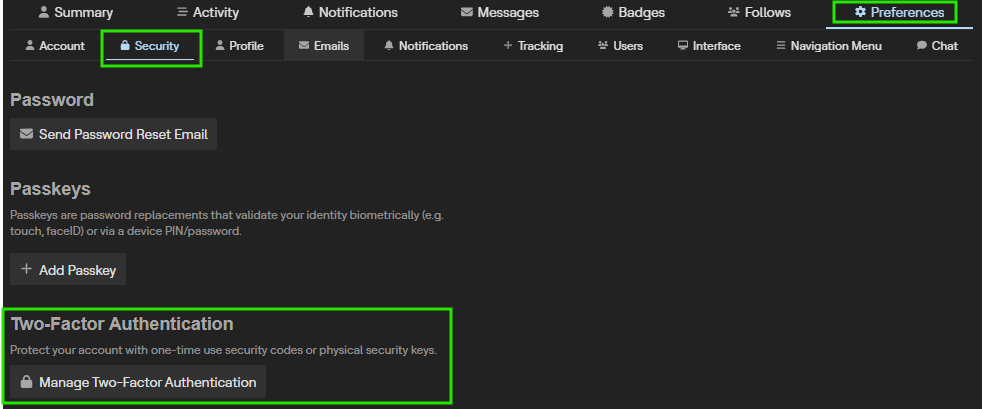This screenshot has height=409, width=982.
Task: Open the Users preferences tab
Action: pyautogui.click(x=620, y=46)
